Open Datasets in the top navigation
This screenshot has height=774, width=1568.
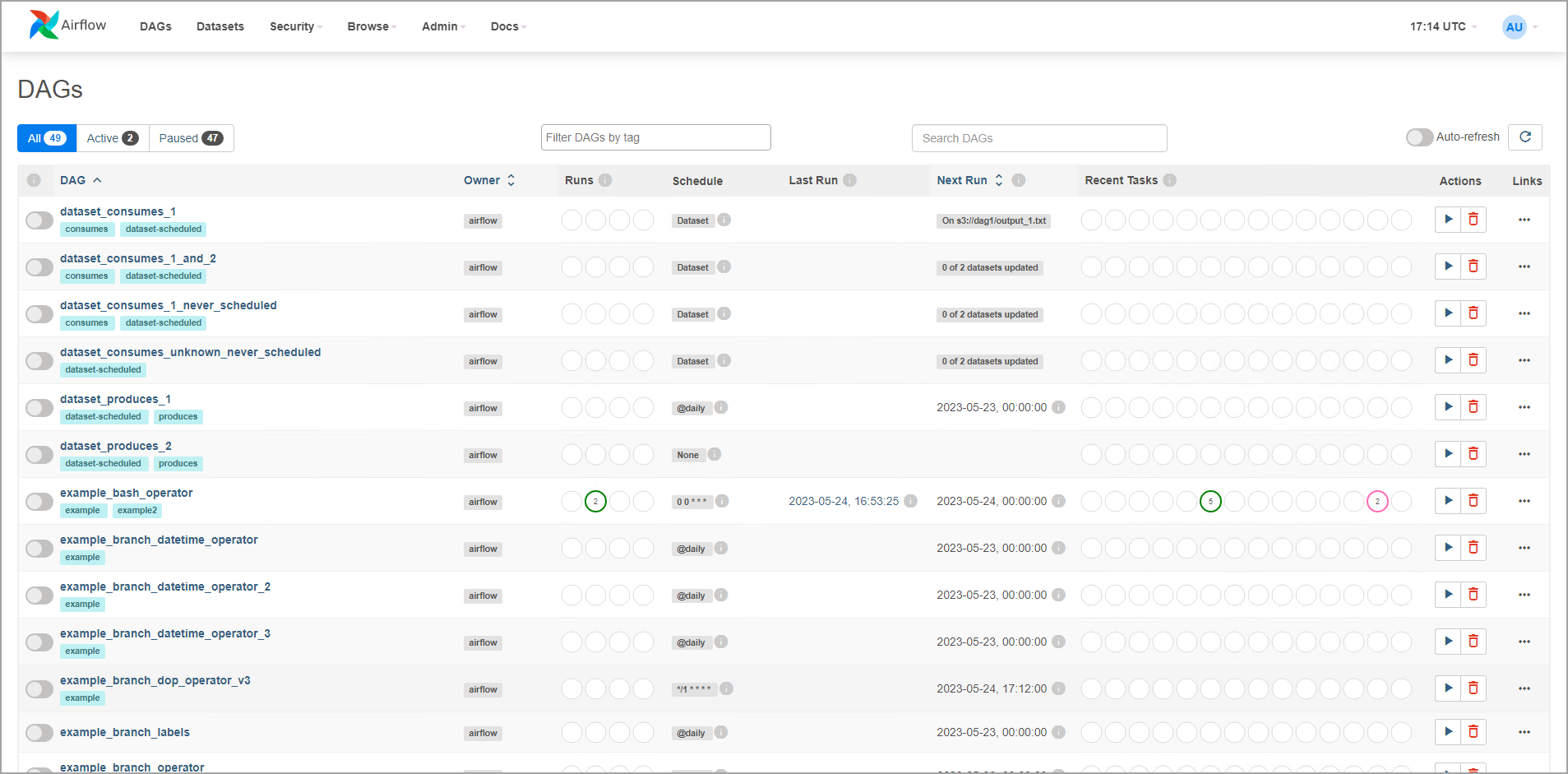pyautogui.click(x=220, y=26)
